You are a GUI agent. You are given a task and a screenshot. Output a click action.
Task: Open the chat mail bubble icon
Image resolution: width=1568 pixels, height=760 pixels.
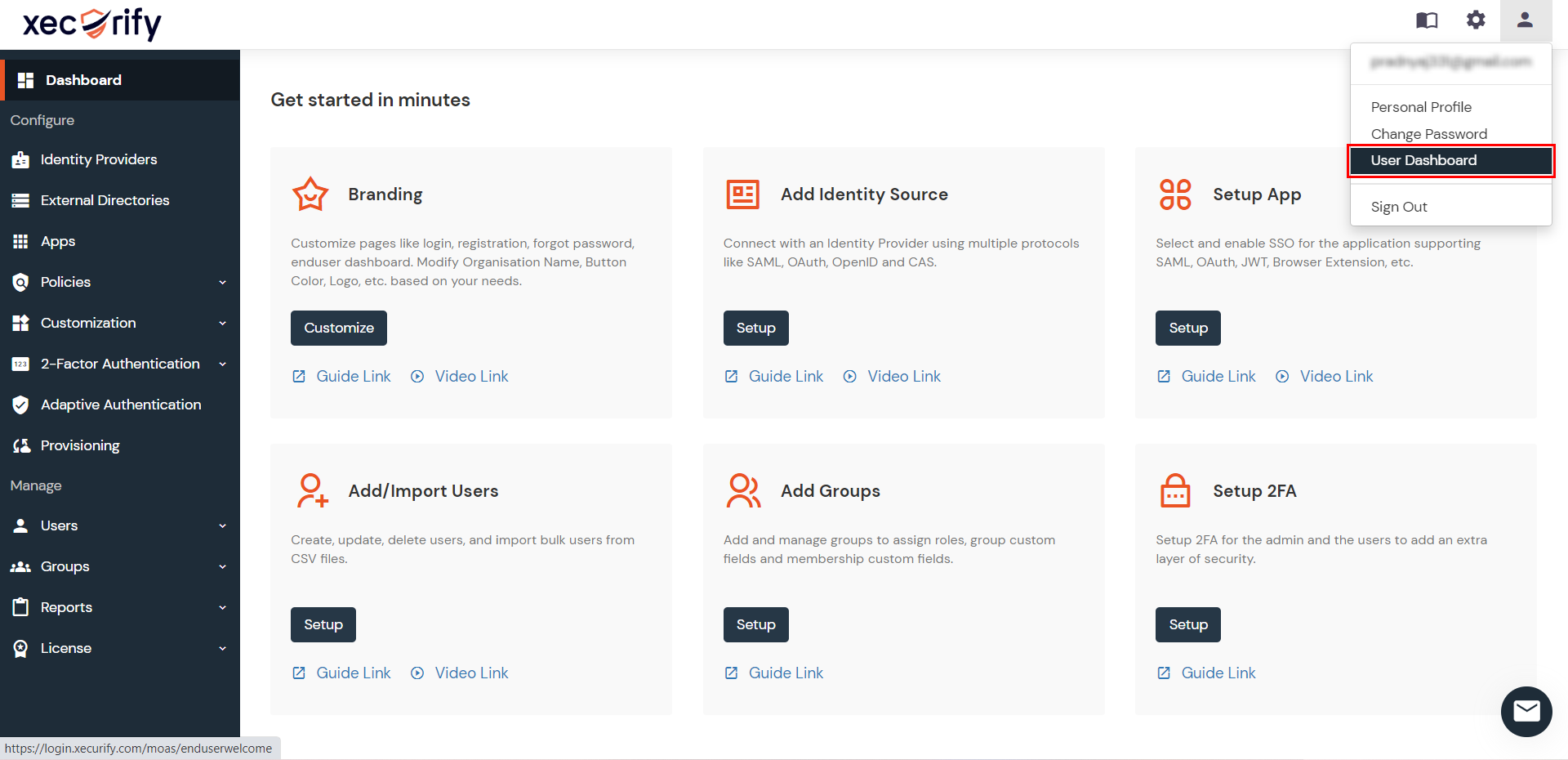(1526, 712)
